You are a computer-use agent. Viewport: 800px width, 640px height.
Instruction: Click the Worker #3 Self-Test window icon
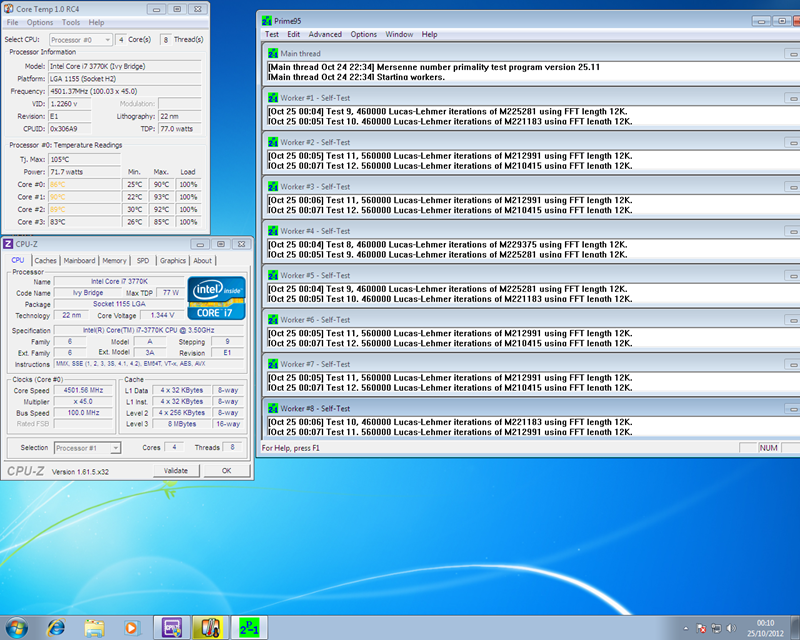pyautogui.click(x=273, y=187)
